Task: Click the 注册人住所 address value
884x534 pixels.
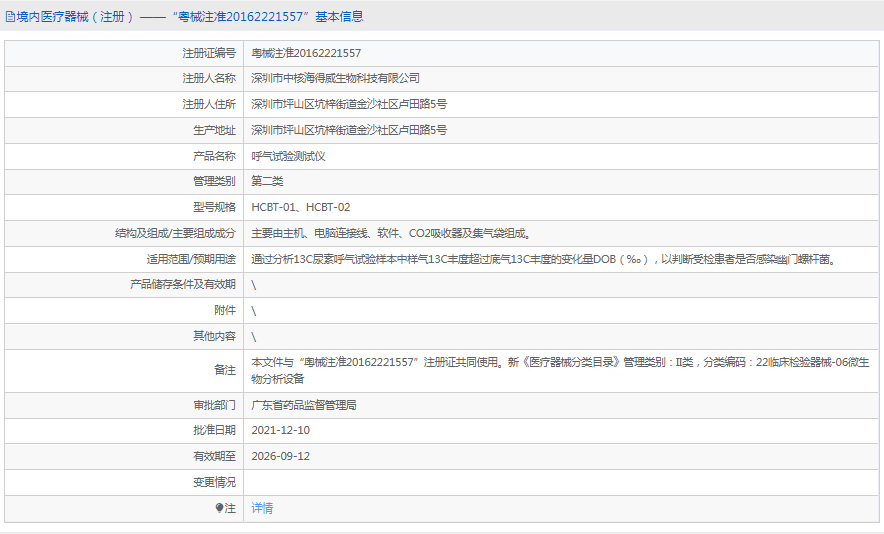Action: click(349, 104)
